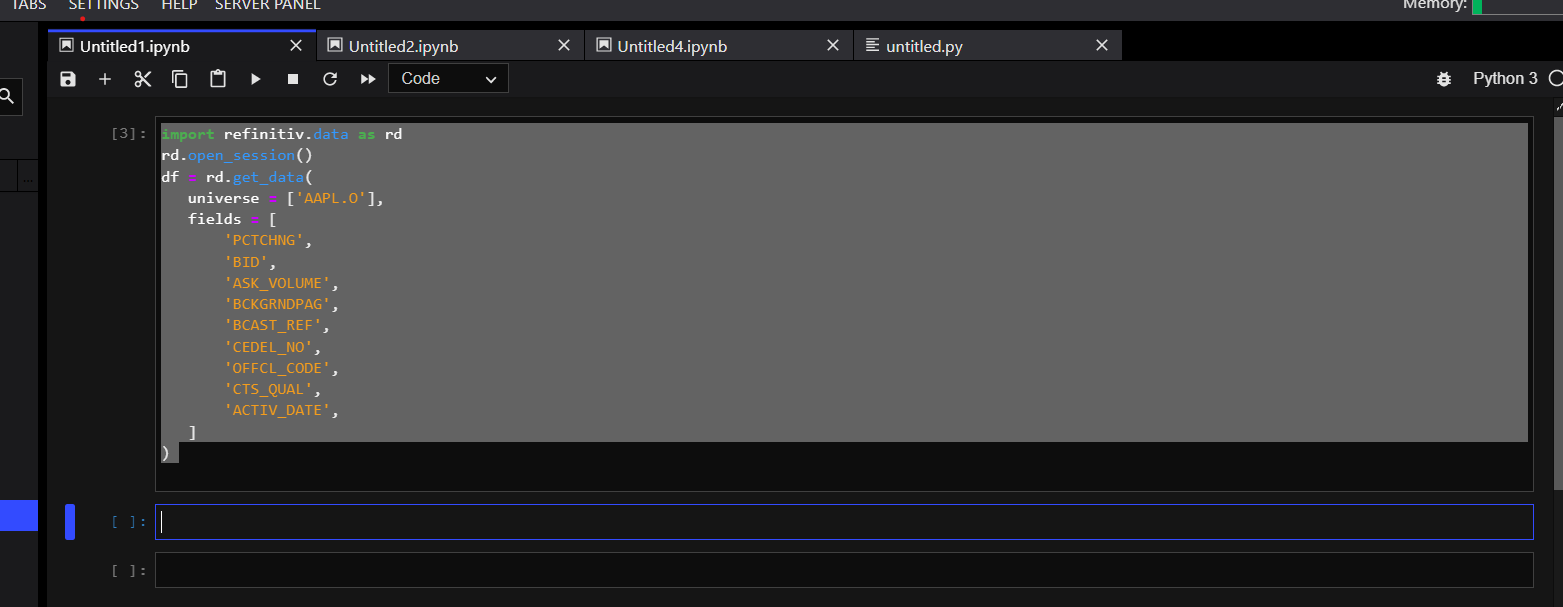Screen dimensions: 1563x607
Task: Open the debugger using the bug icon
Action: (1444, 79)
